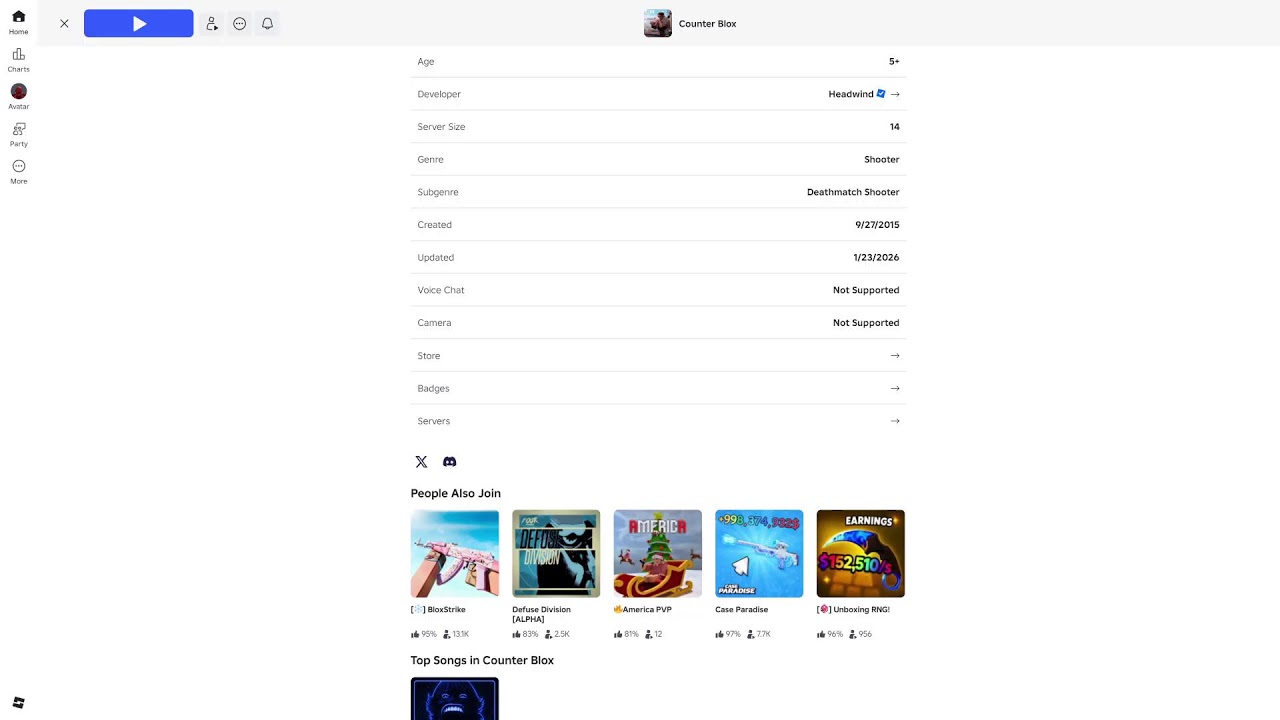Click the 13.1K player count under BloxStrike
Screen dimensions: 1280x720
point(456,634)
